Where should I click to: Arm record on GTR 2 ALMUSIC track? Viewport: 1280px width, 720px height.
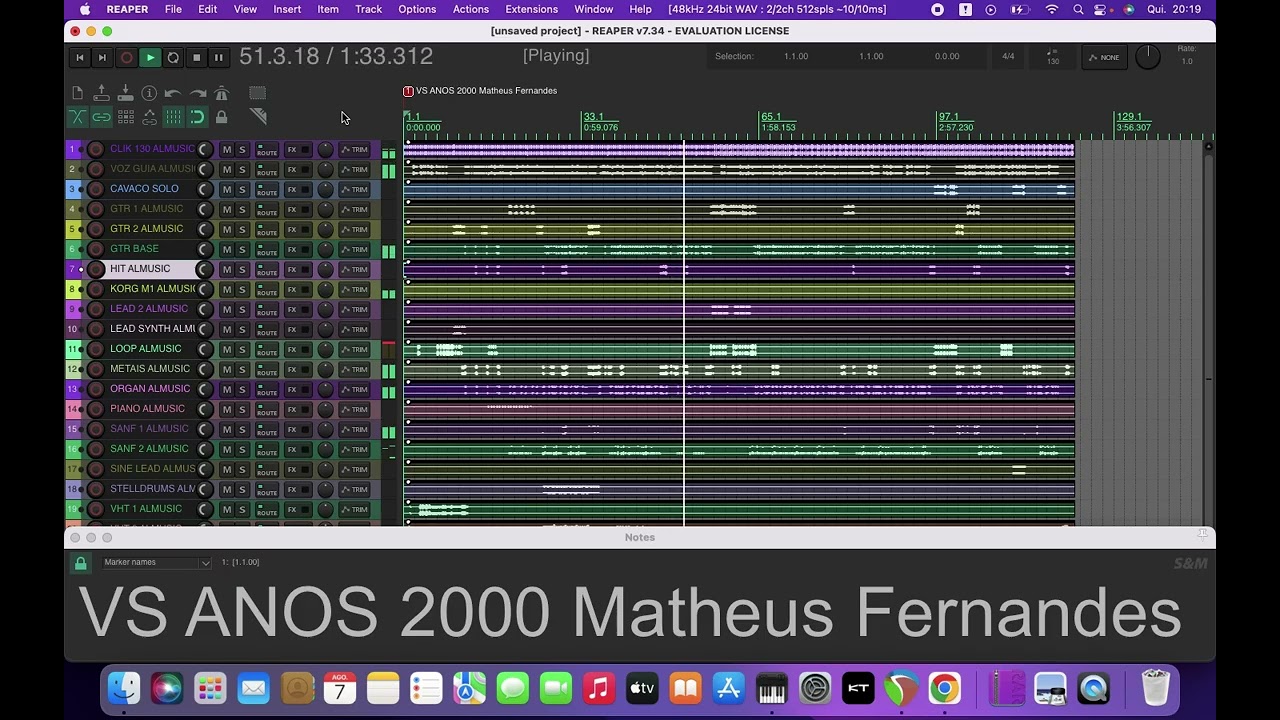click(x=95, y=229)
